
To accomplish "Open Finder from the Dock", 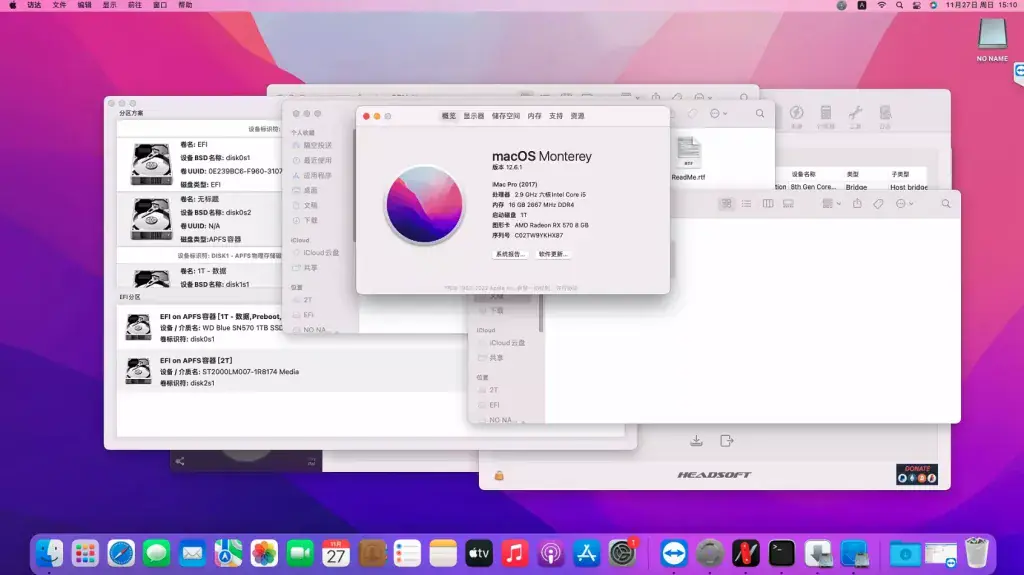I will click(x=50, y=553).
